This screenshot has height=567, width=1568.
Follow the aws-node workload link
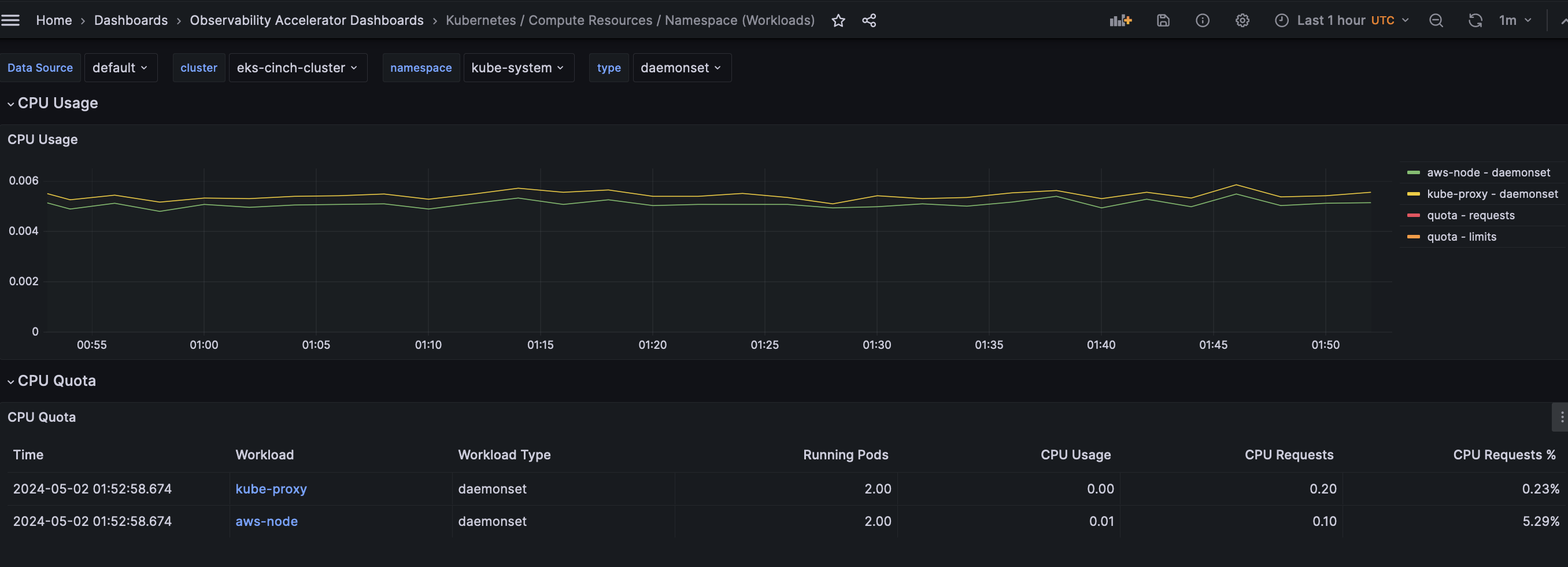click(x=266, y=521)
